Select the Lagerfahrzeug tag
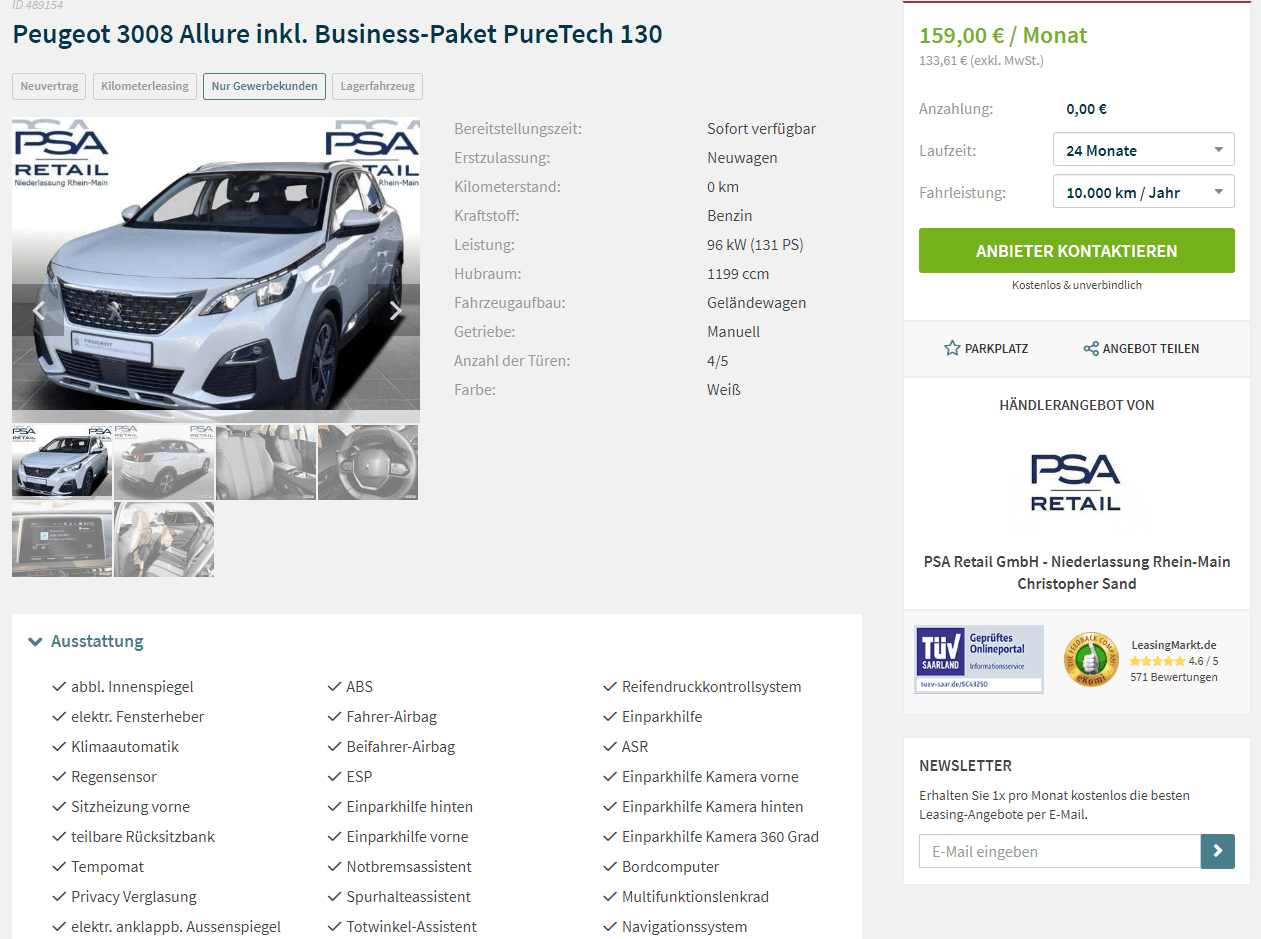 coord(377,86)
